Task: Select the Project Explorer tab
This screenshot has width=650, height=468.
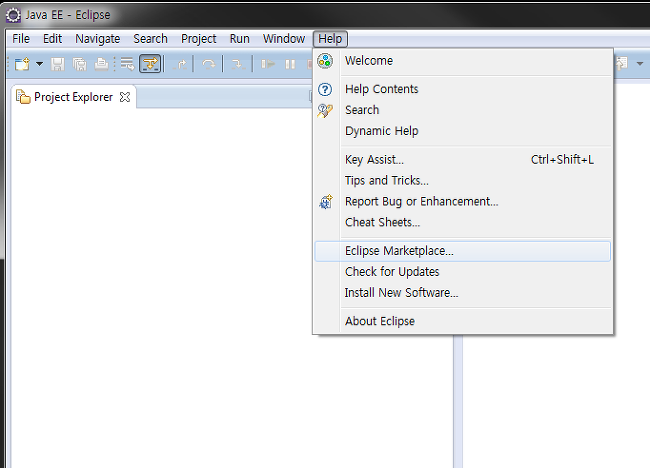Action: pos(73,97)
